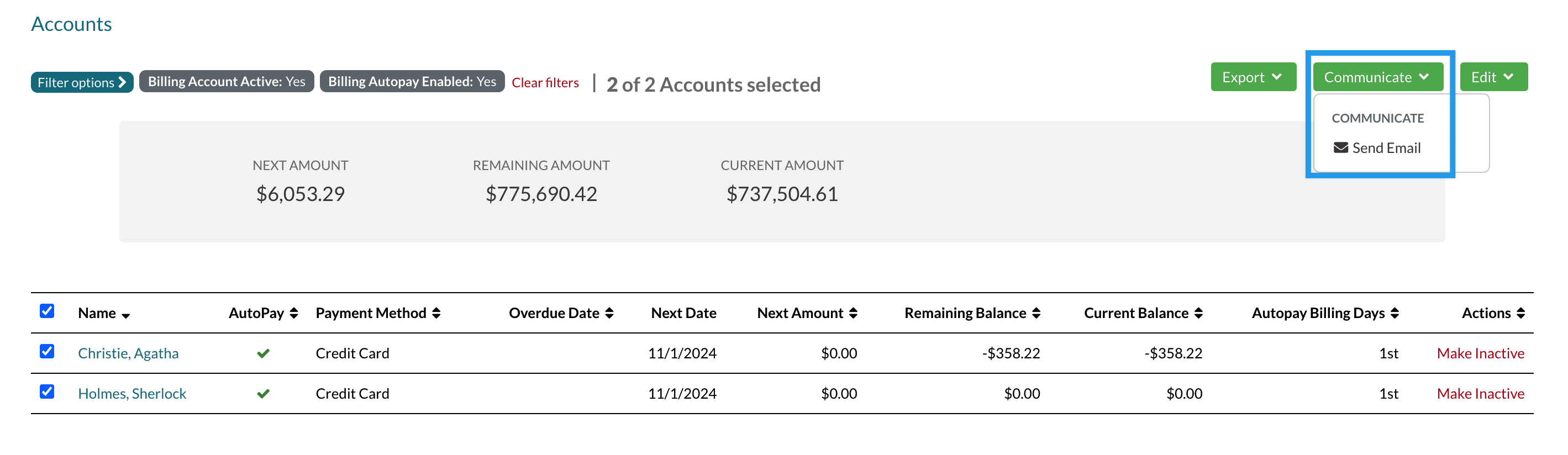
Task: Click Remaining Balance sort arrows icon
Action: point(1036,313)
